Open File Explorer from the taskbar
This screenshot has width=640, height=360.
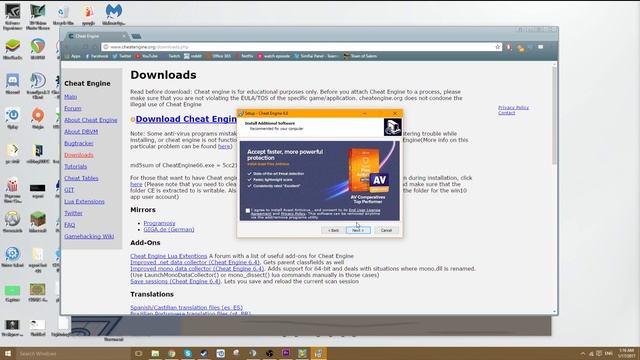coord(155,353)
